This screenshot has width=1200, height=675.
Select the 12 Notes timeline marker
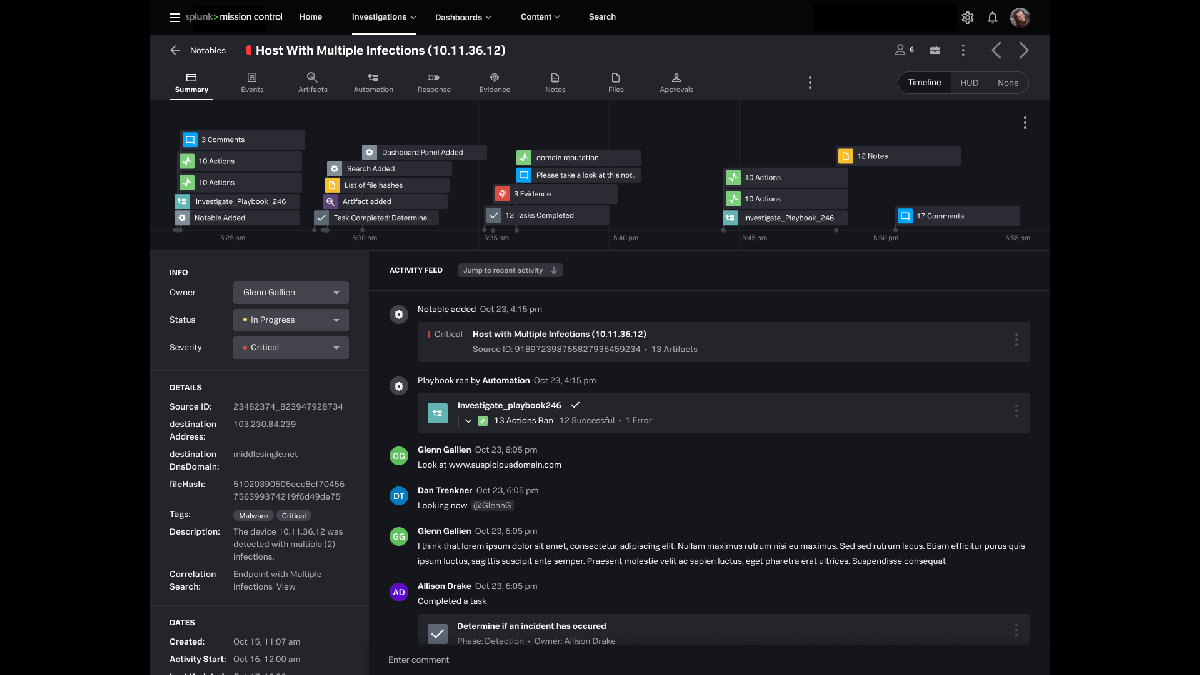coord(898,156)
